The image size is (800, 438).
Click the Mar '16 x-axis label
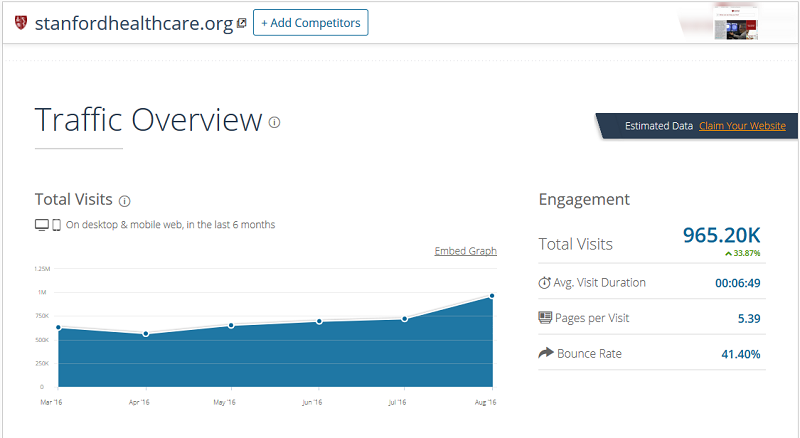click(51, 402)
